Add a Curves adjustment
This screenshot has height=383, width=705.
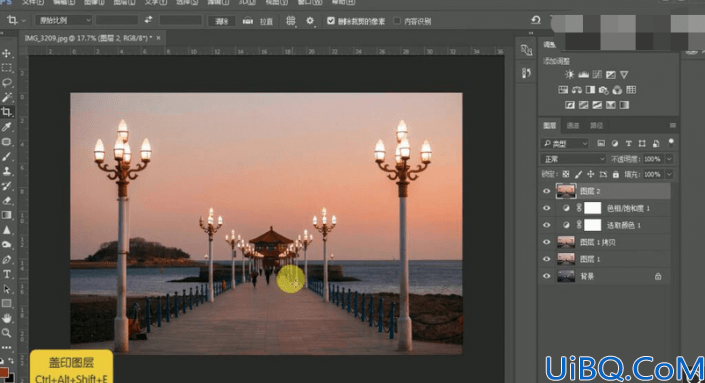[x=597, y=75]
